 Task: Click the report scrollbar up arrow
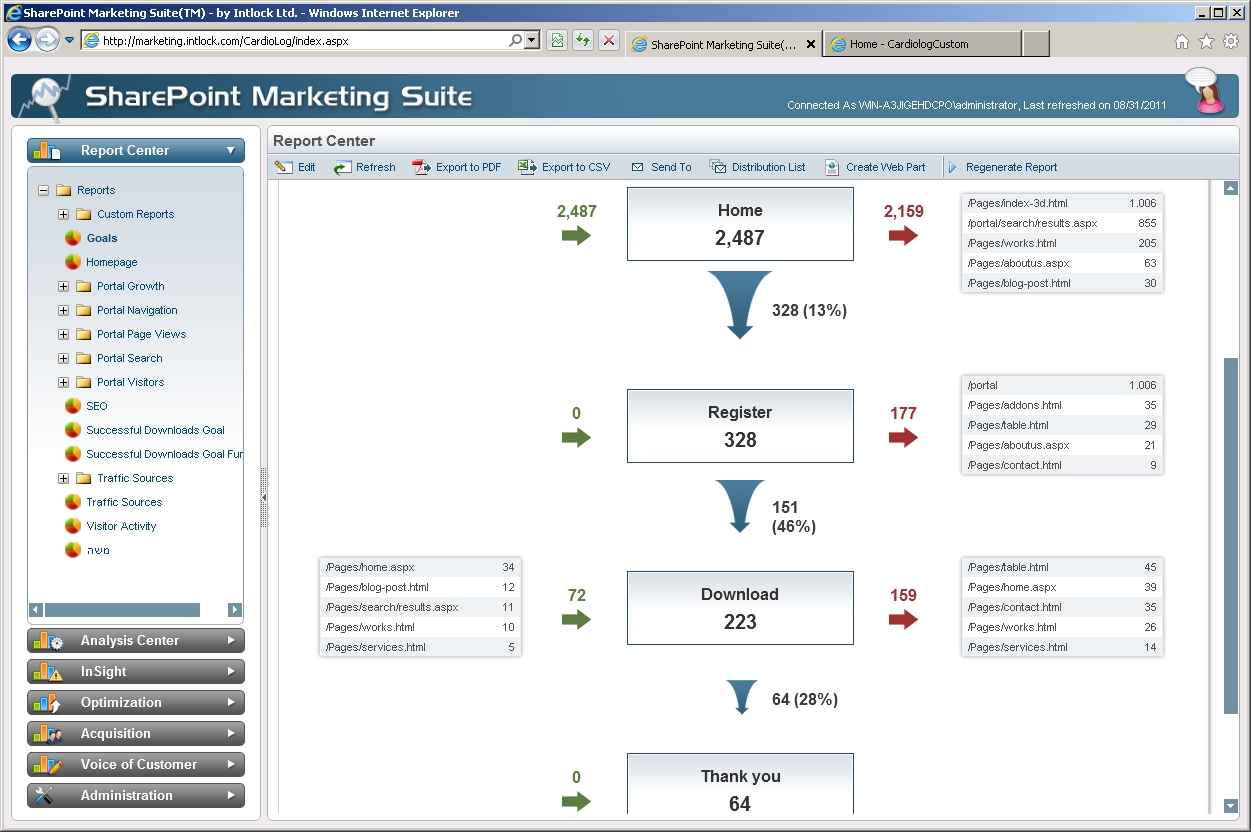pos(1231,188)
